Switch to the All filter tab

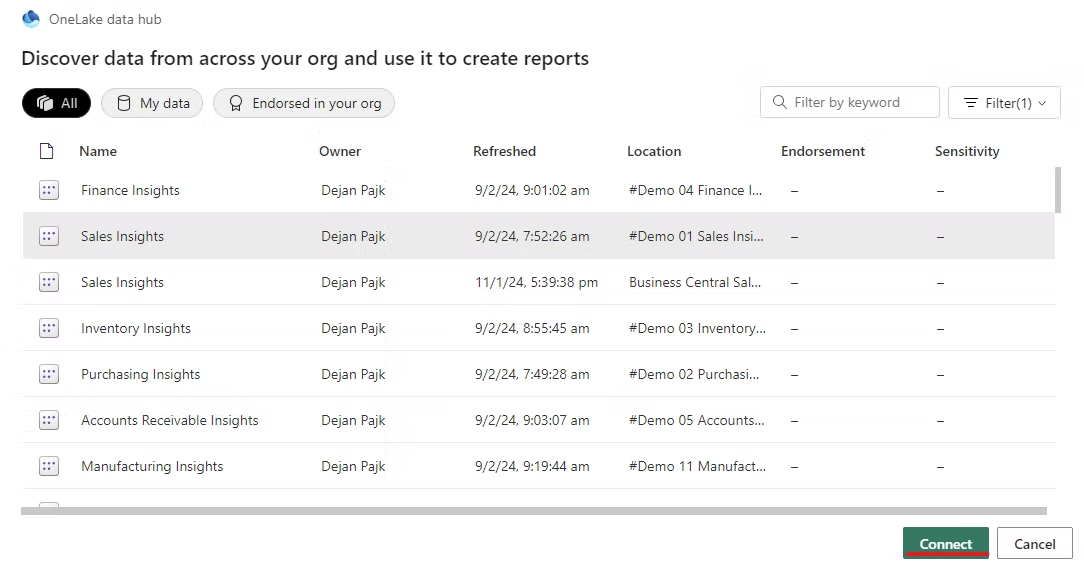[56, 103]
